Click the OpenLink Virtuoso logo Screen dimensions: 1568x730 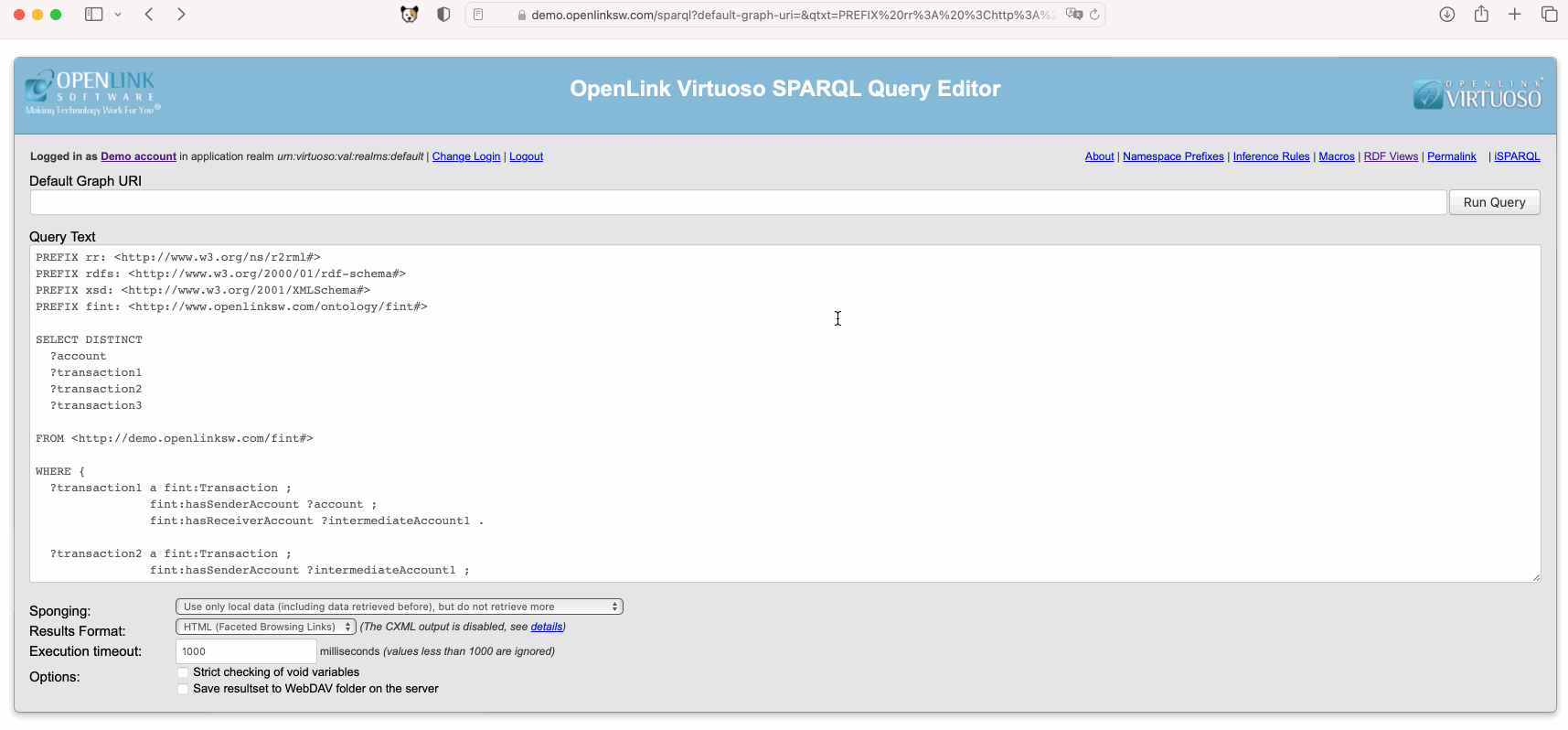(x=1477, y=94)
